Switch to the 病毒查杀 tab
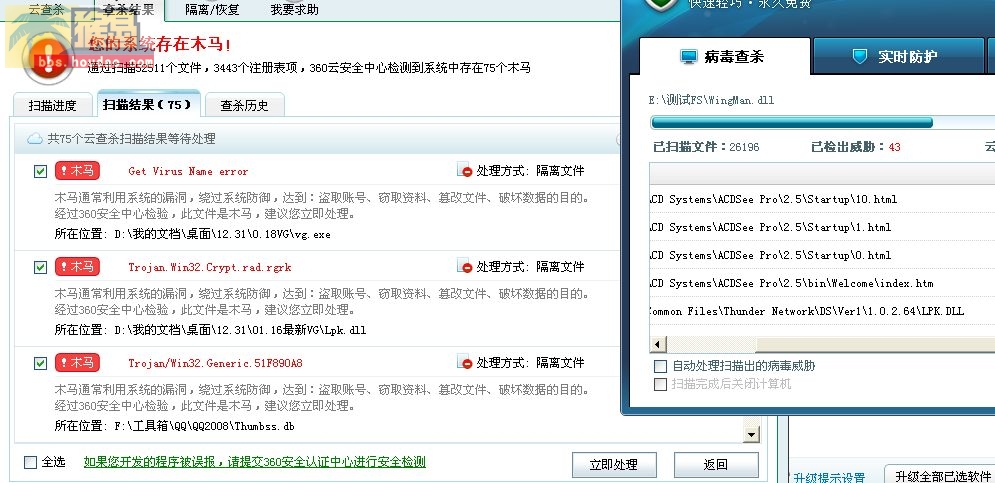 (724, 56)
